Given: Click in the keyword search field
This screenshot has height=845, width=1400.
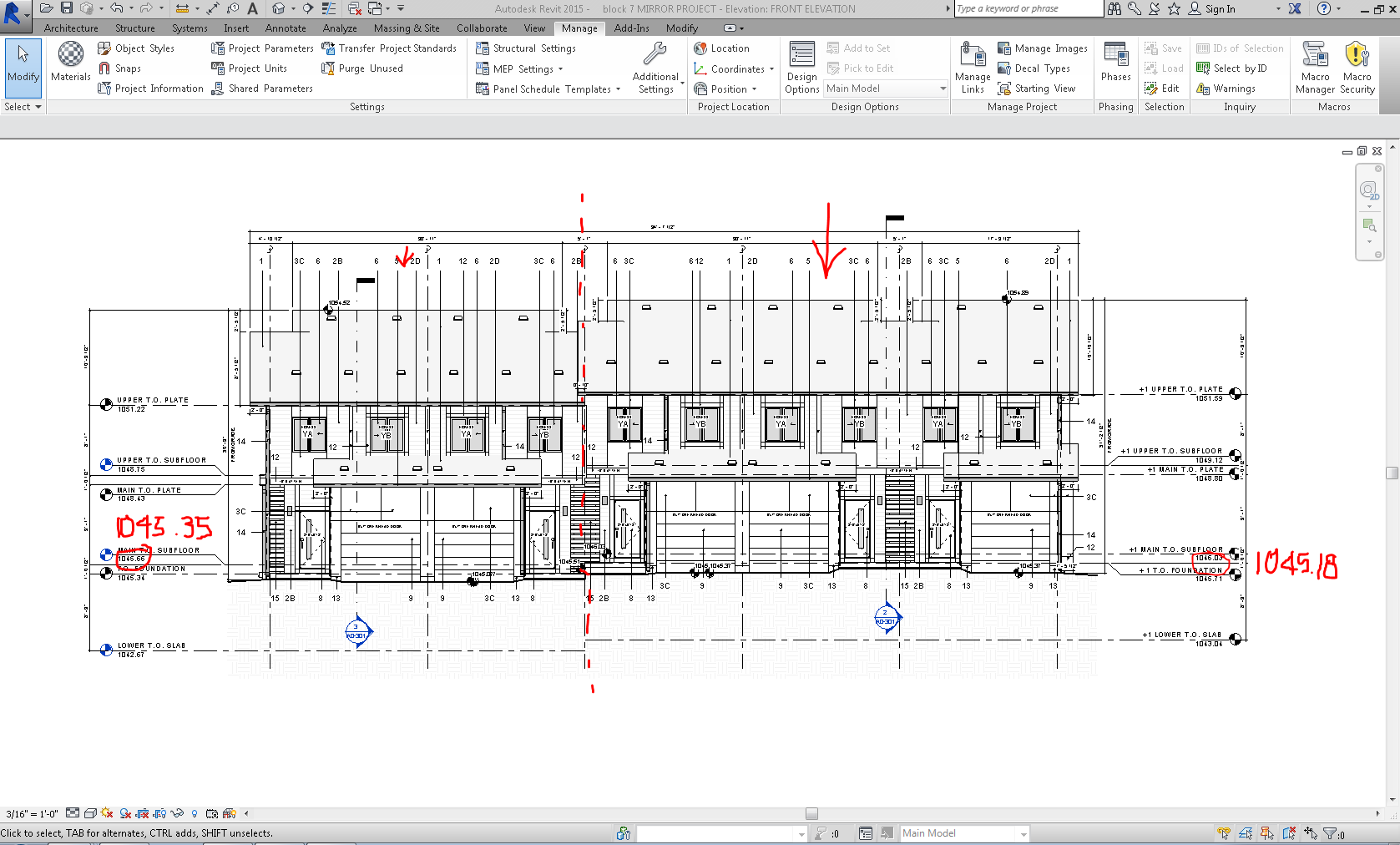Looking at the screenshot, I should pyautogui.click(x=1029, y=8).
